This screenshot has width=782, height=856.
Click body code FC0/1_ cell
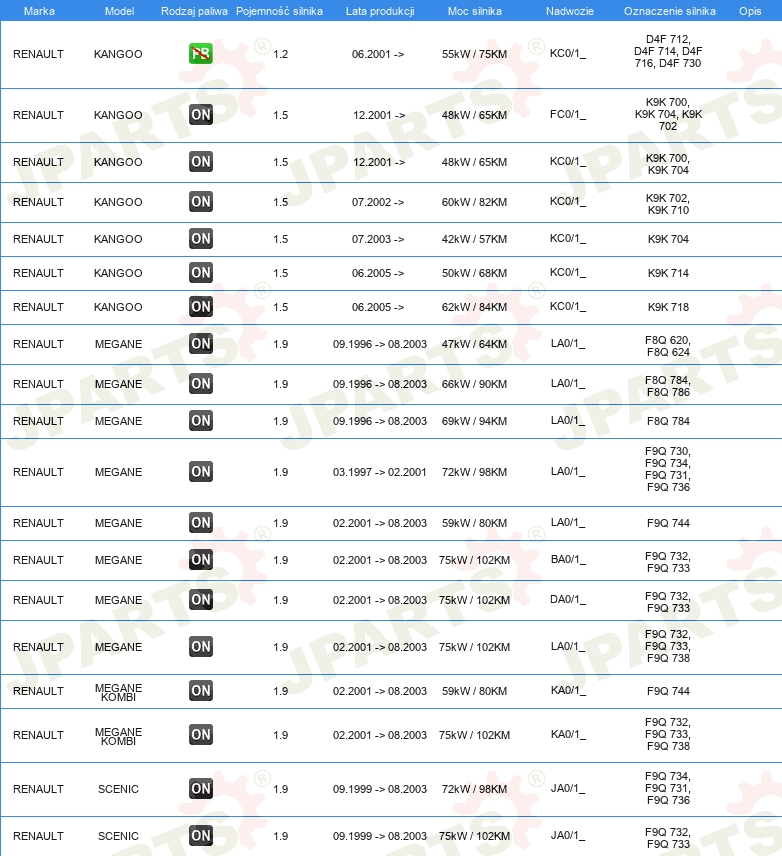click(568, 115)
